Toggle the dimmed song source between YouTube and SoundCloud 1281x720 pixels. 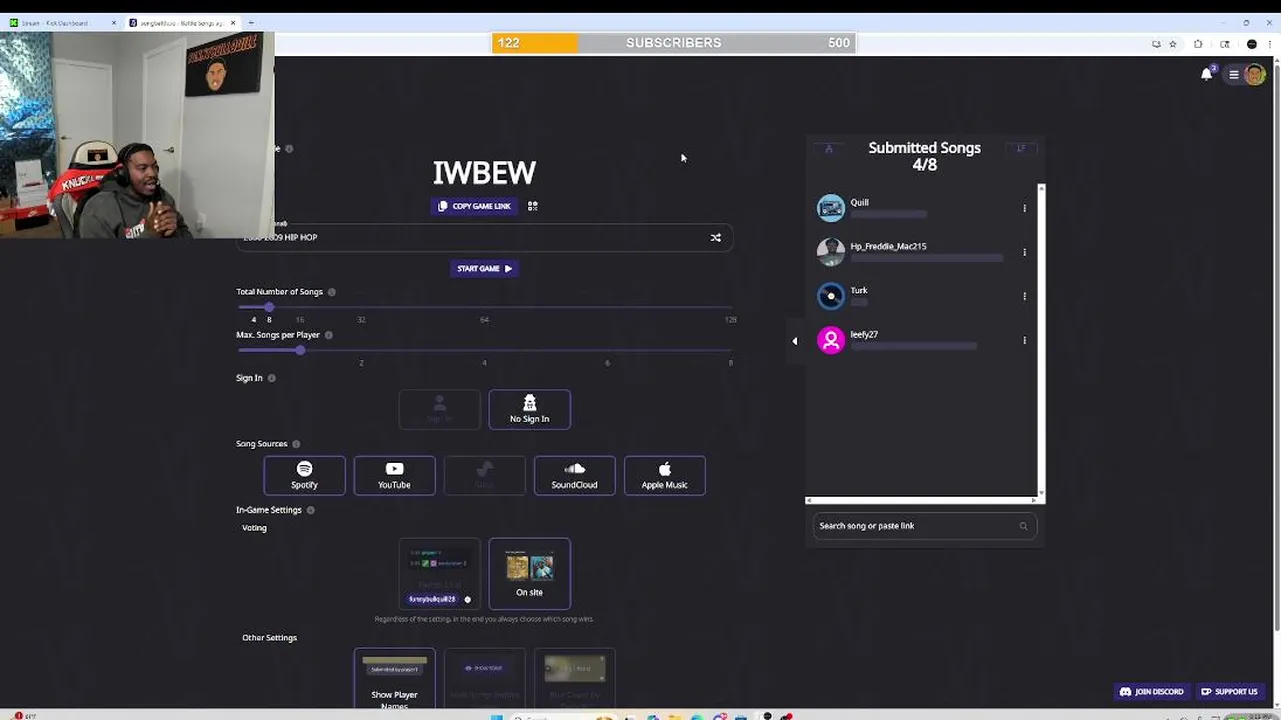[484, 475]
